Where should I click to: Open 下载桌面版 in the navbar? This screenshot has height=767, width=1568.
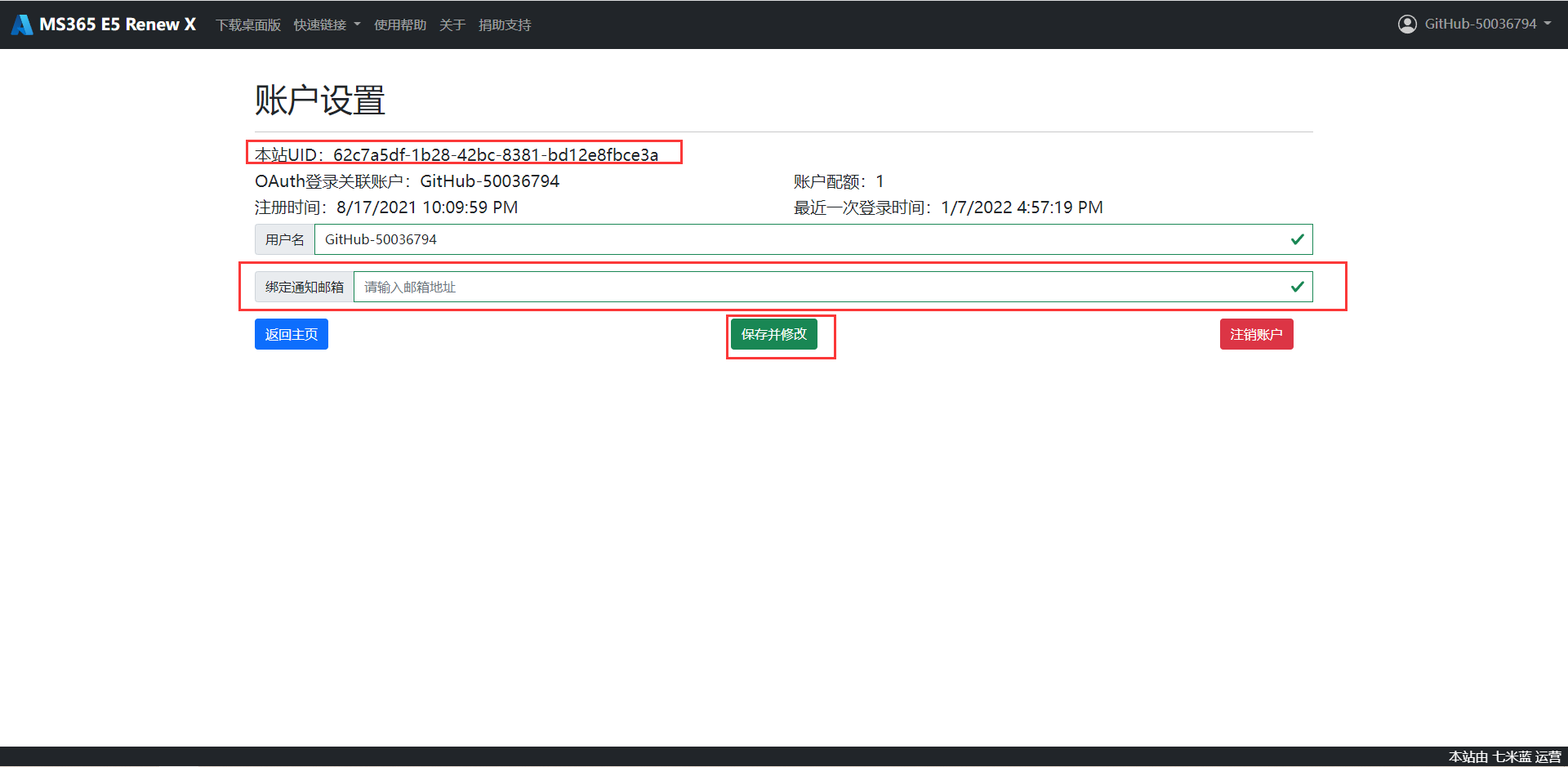[x=248, y=25]
